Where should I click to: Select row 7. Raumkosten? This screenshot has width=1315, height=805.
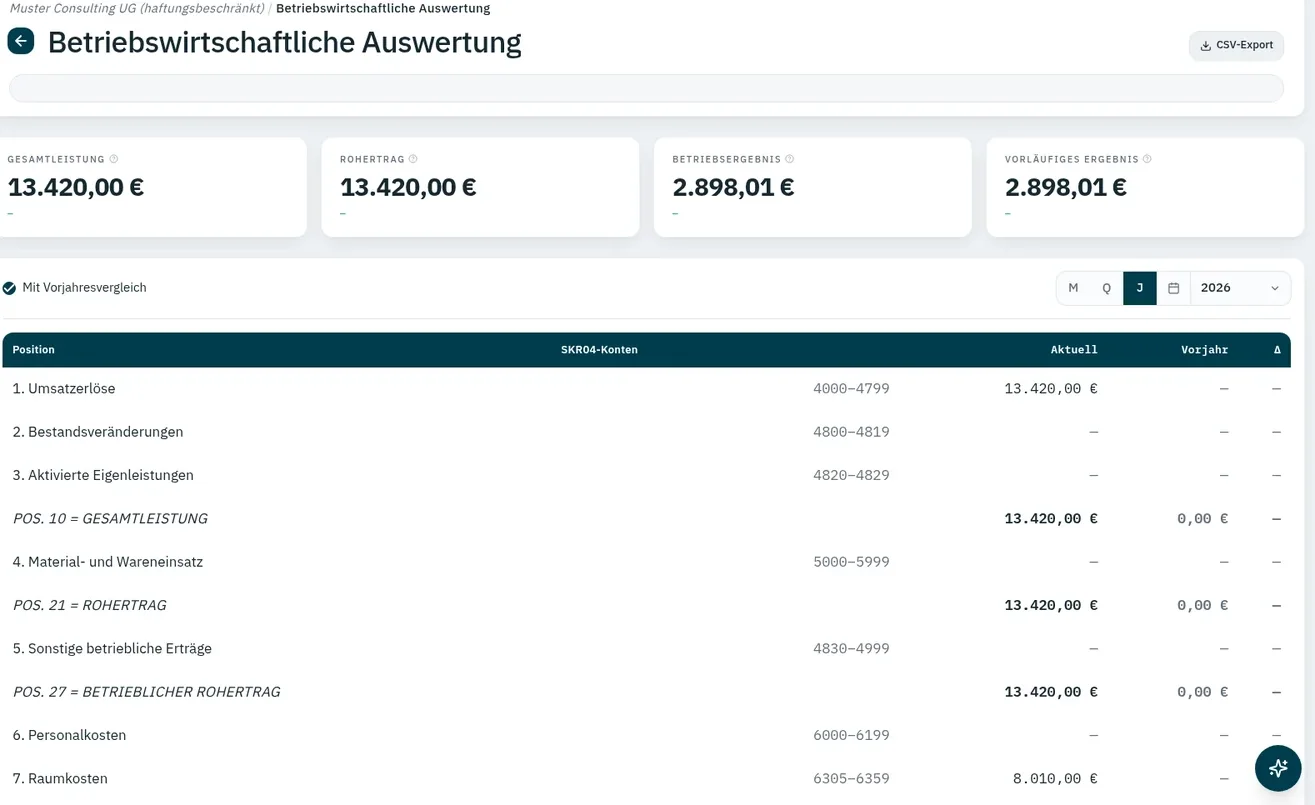(x=646, y=779)
